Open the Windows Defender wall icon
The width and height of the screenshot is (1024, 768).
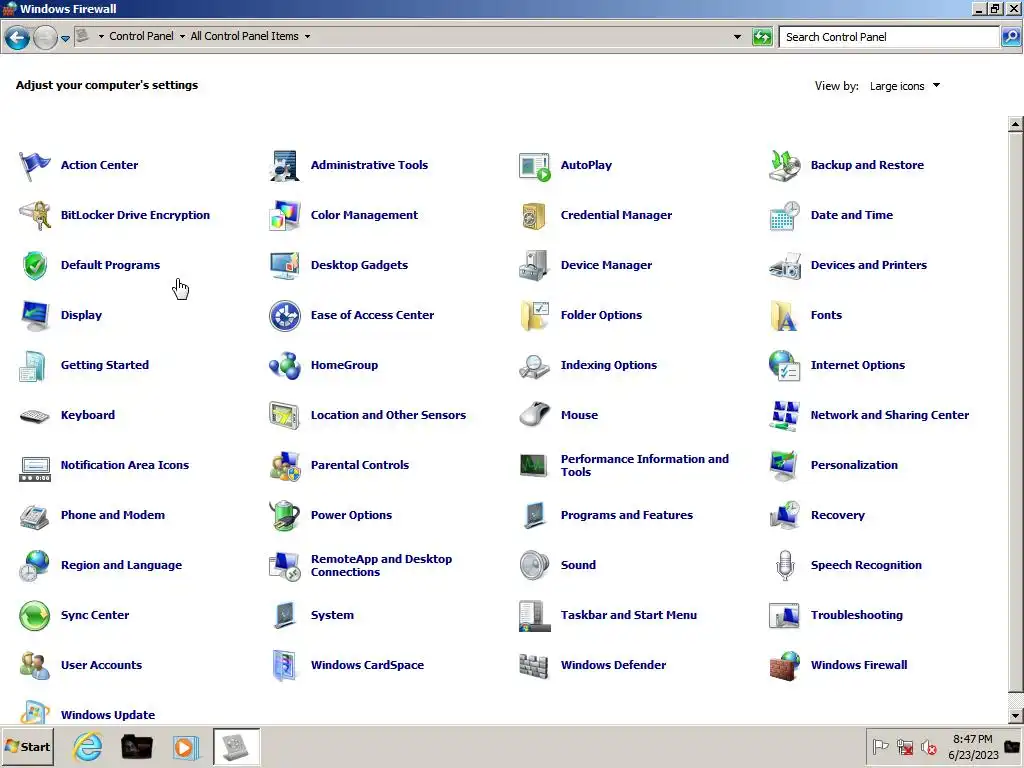pyautogui.click(x=534, y=665)
